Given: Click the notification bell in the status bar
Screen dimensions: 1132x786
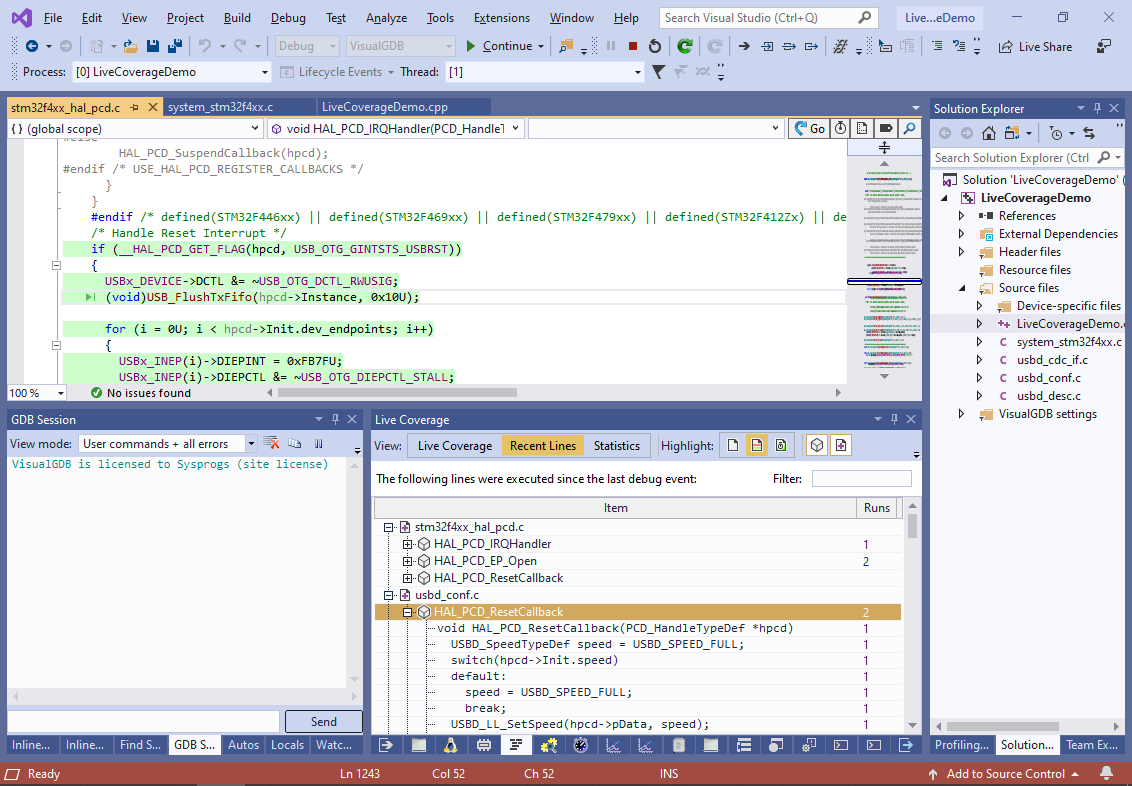Looking at the screenshot, I should [x=1106, y=774].
